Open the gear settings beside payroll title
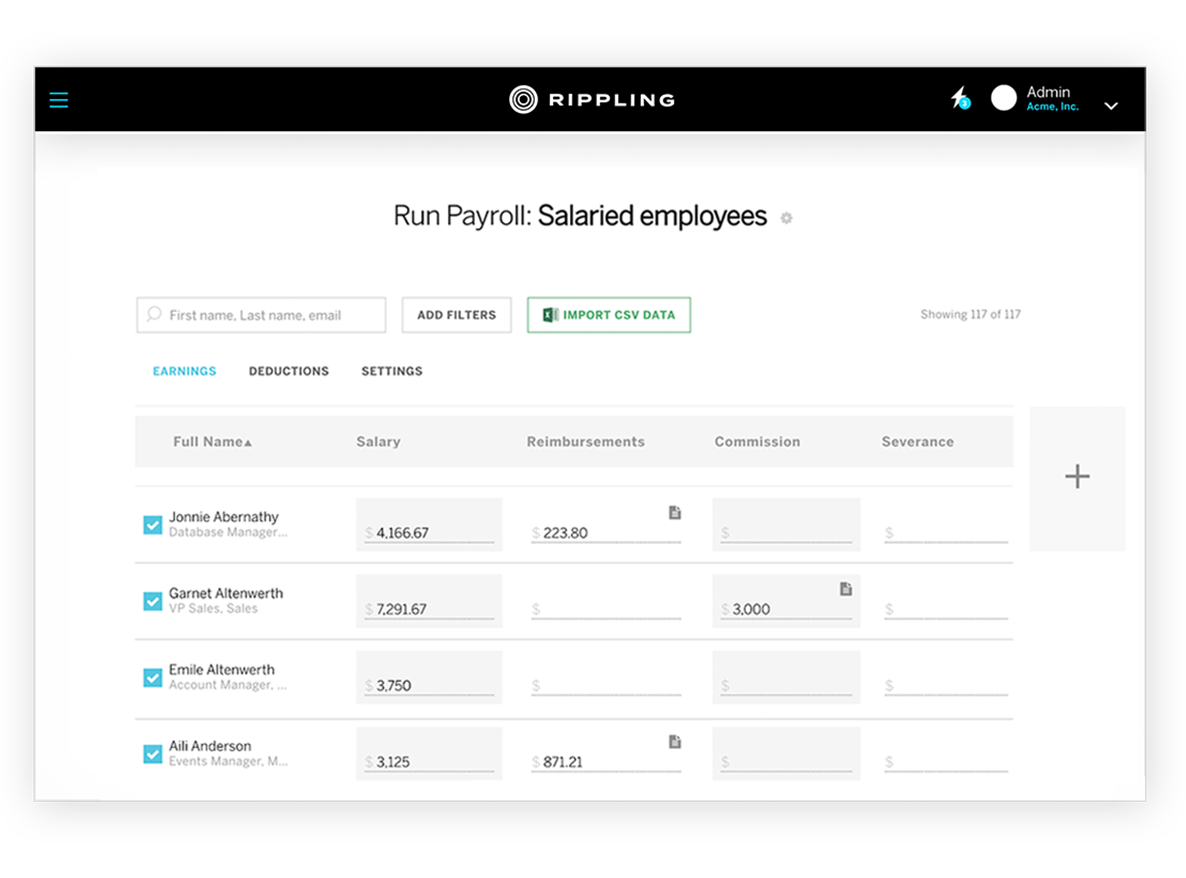 pyautogui.click(x=787, y=218)
